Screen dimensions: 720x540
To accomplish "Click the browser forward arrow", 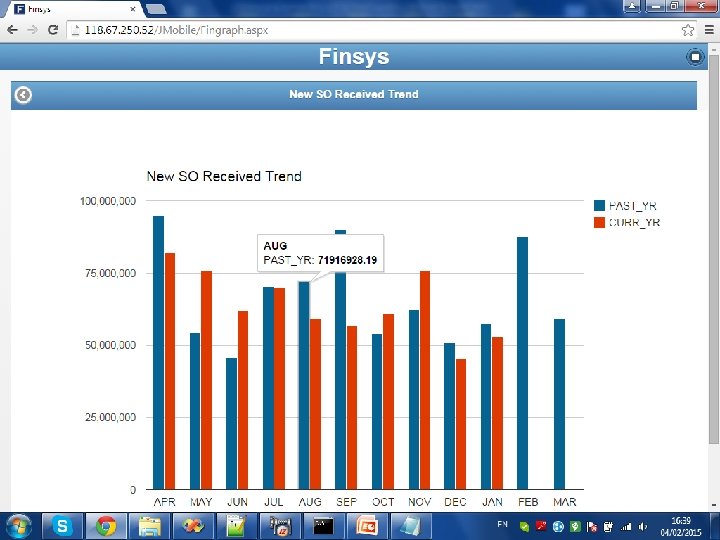I will (x=32, y=30).
